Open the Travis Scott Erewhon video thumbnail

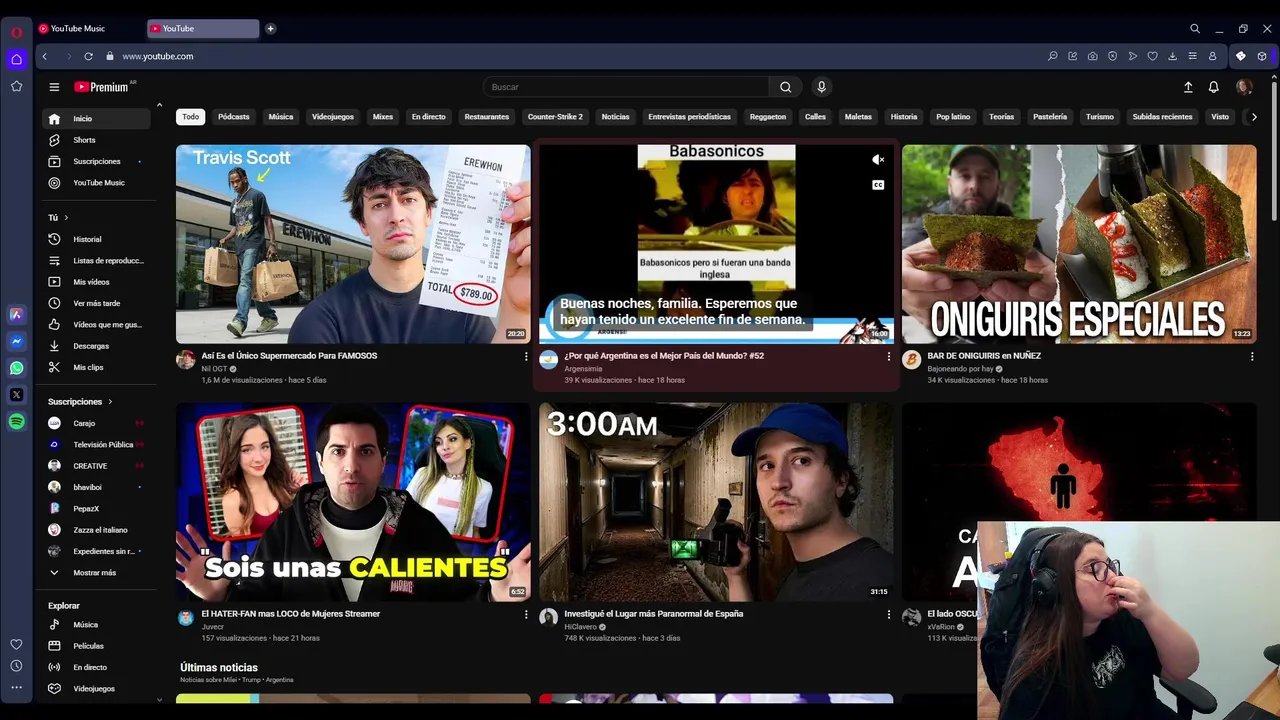(x=353, y=244)
